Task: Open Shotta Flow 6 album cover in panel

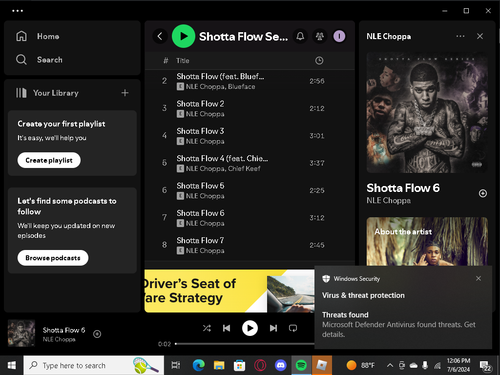Action: click(x=427, y=112)
